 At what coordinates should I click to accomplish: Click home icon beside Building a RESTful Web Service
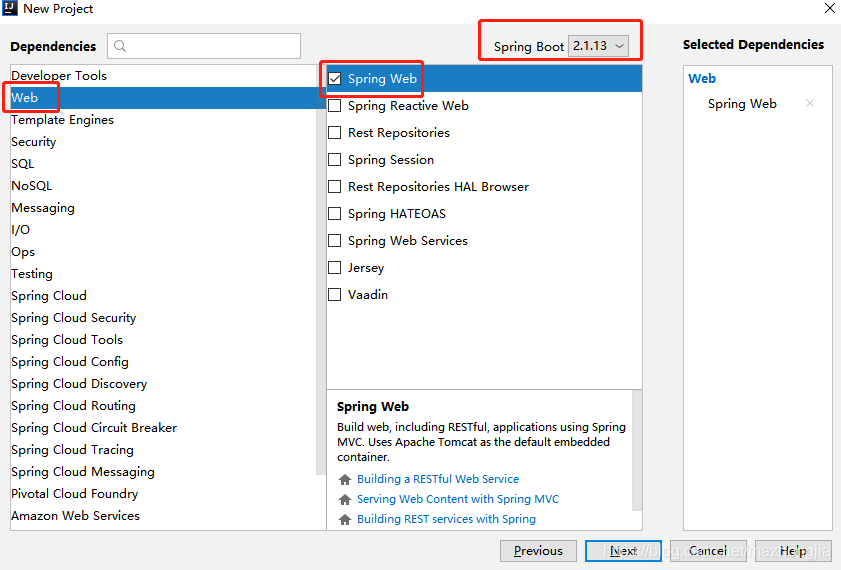345,479
